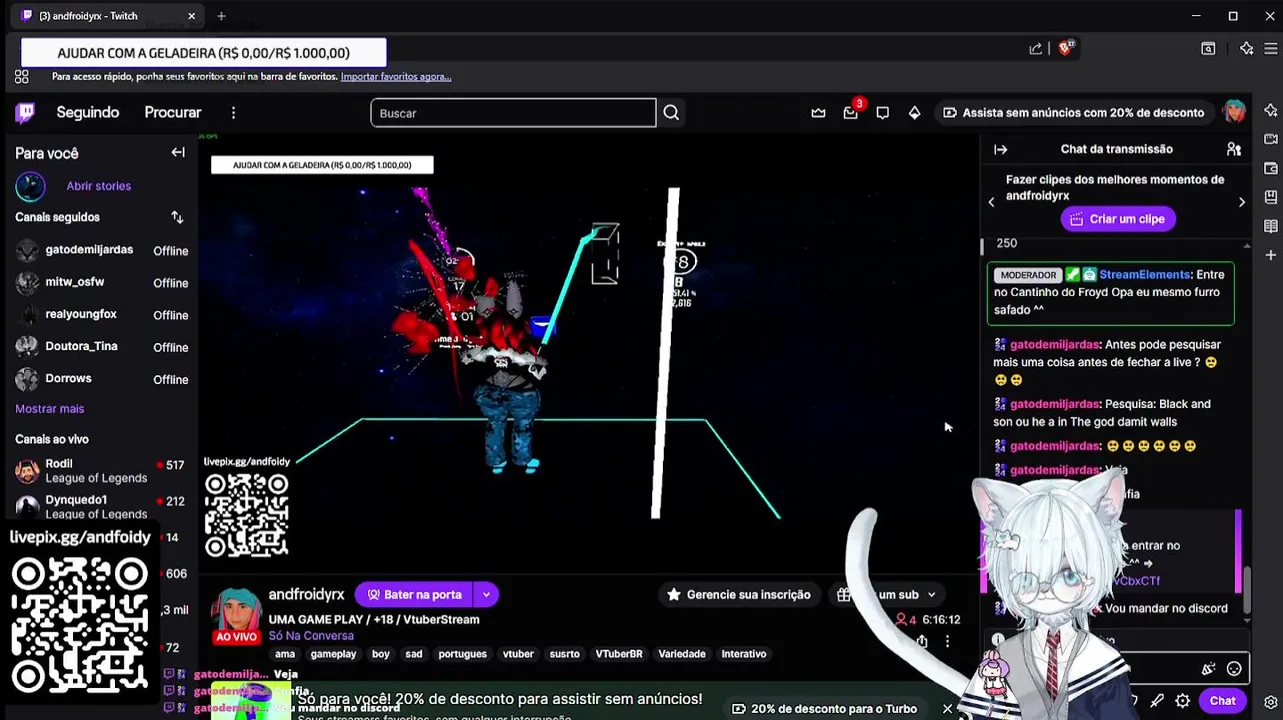Go to next chat highlight card
Image resolution: width=1283 pixels, height=720 pixels.
coord(1242,202)
